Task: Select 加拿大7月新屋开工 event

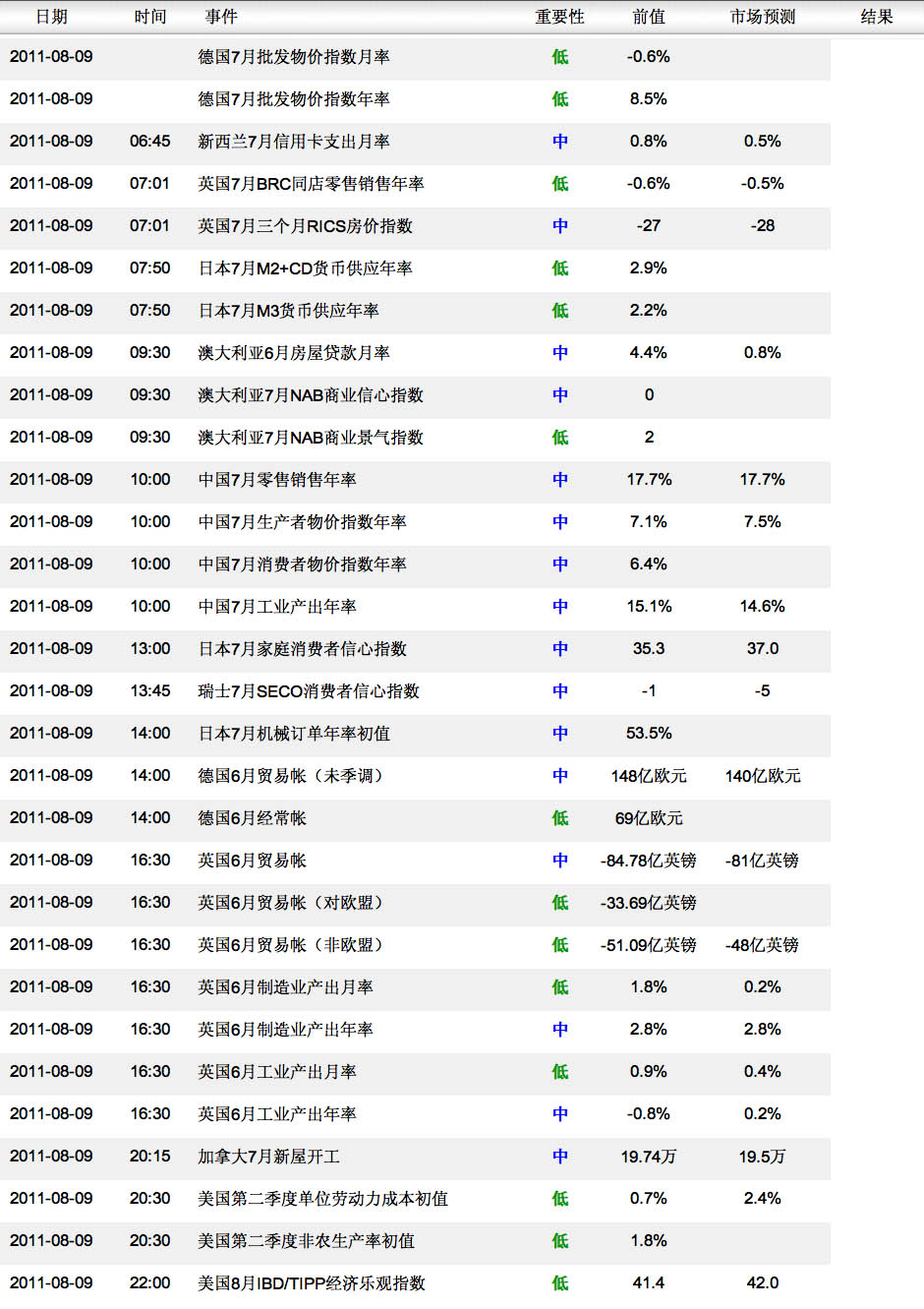Action: click(268, 1157)
